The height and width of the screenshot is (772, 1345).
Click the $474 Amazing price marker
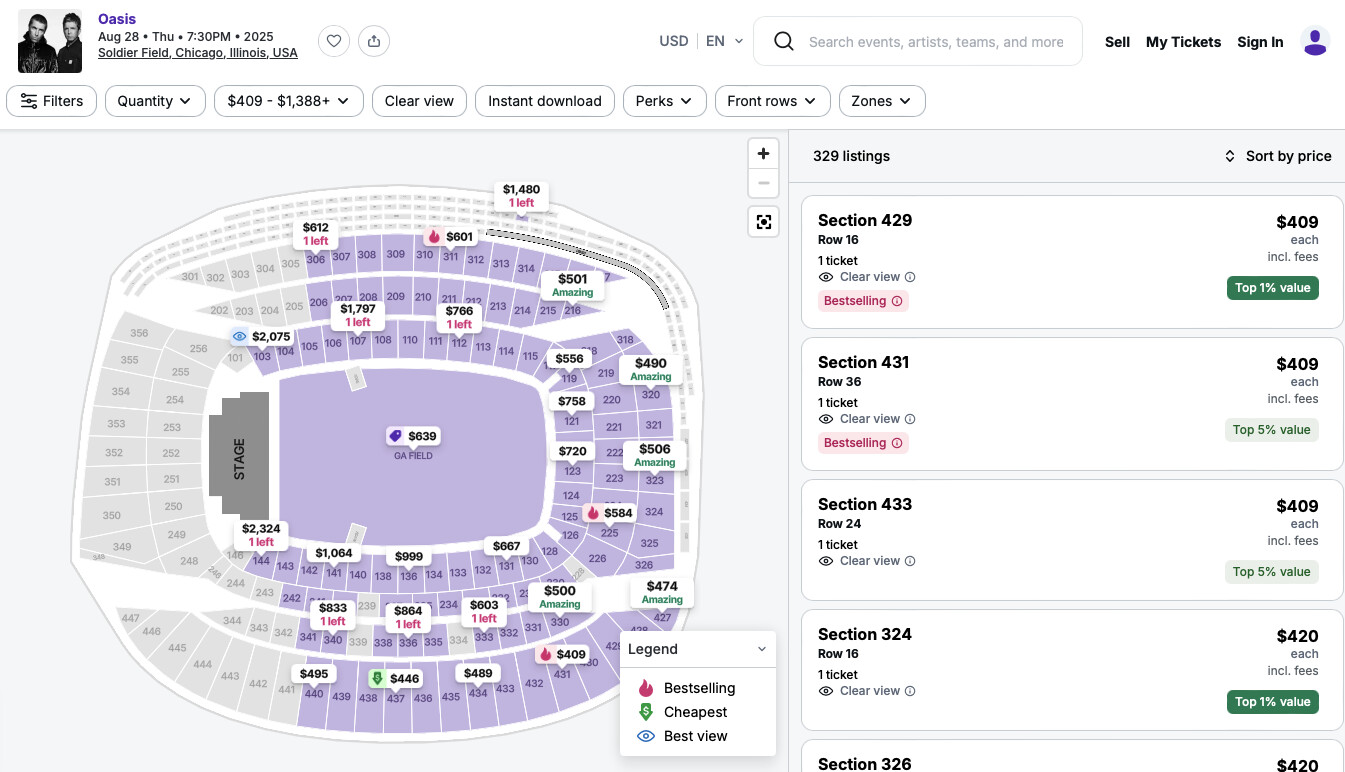(662, 592)
